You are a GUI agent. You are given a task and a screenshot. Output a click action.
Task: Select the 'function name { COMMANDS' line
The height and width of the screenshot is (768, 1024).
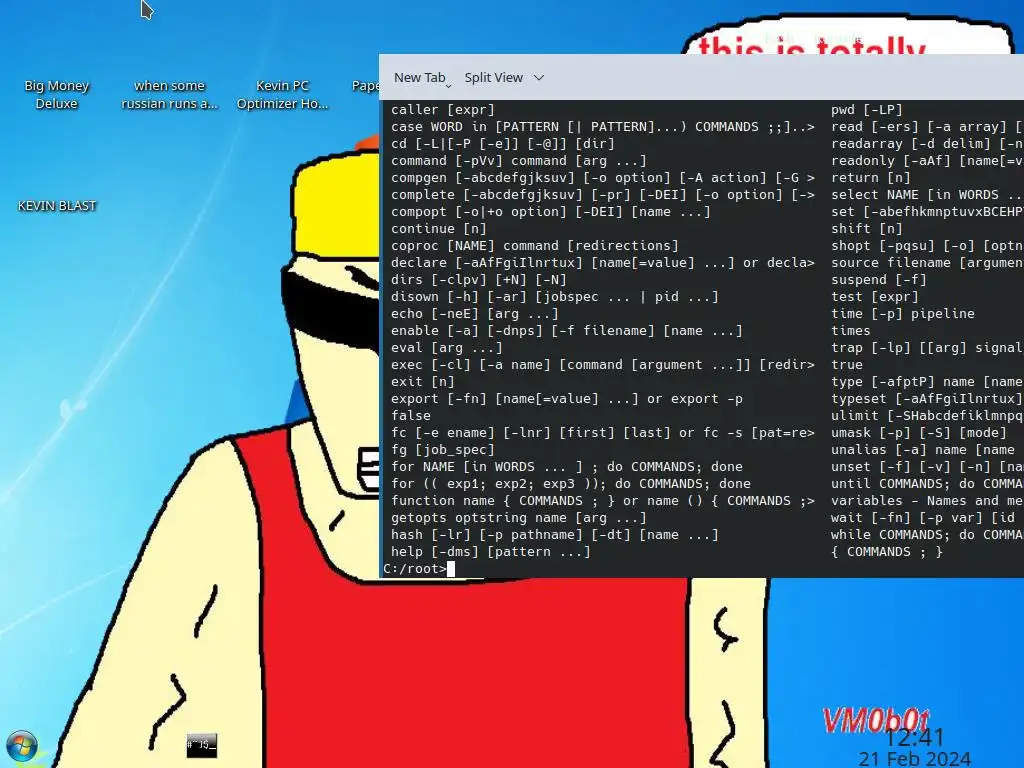603,500
